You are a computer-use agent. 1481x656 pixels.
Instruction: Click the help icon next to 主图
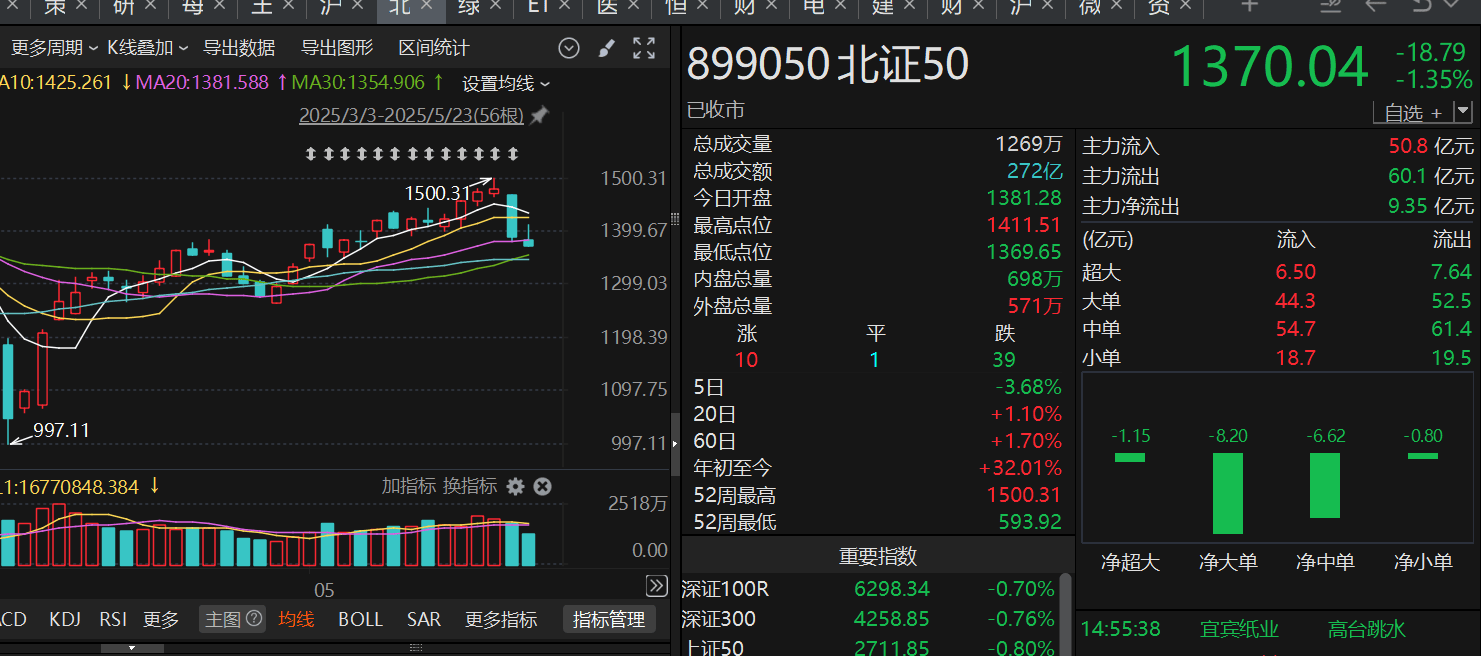tap(254, 619)
